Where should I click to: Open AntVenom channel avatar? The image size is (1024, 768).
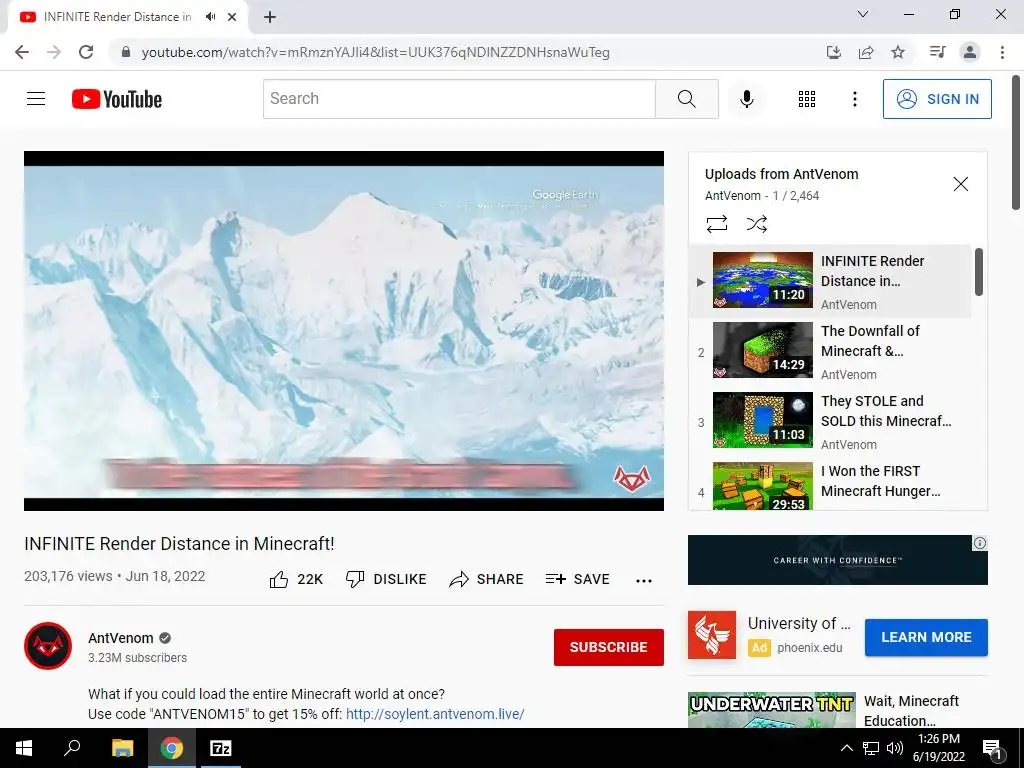point(48,646)
